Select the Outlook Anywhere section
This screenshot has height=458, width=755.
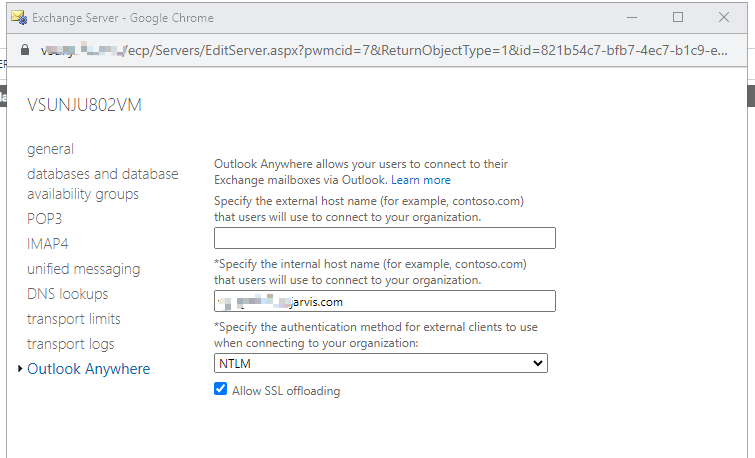pyautogui.click(x=89, y=369)
